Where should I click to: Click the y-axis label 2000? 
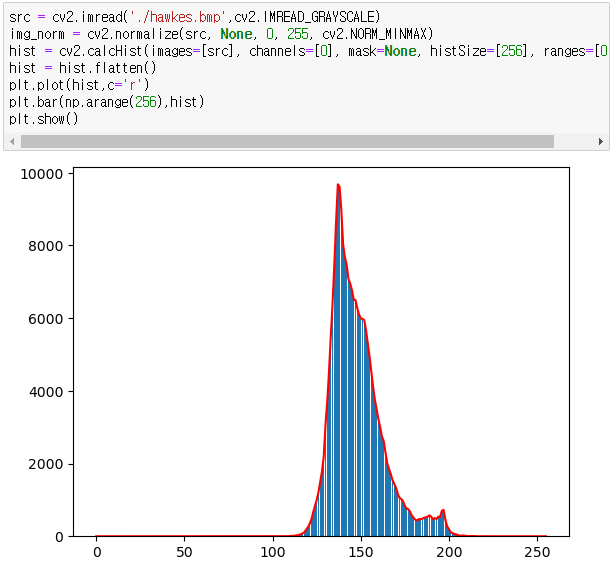coord(46,464)
